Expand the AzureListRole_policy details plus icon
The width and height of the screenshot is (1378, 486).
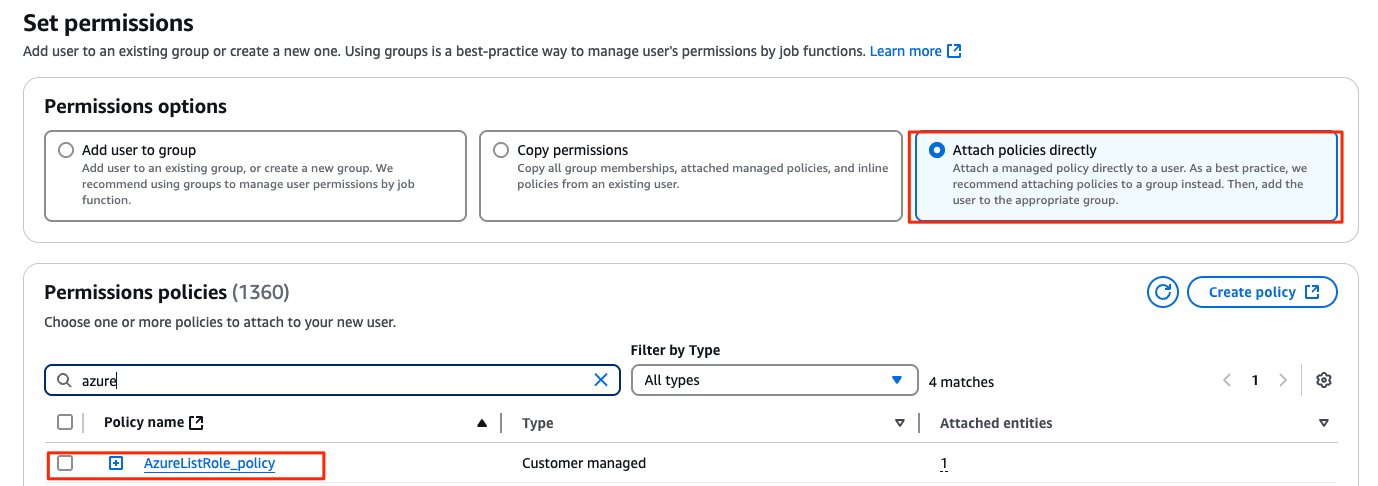[x=116, y=463]
